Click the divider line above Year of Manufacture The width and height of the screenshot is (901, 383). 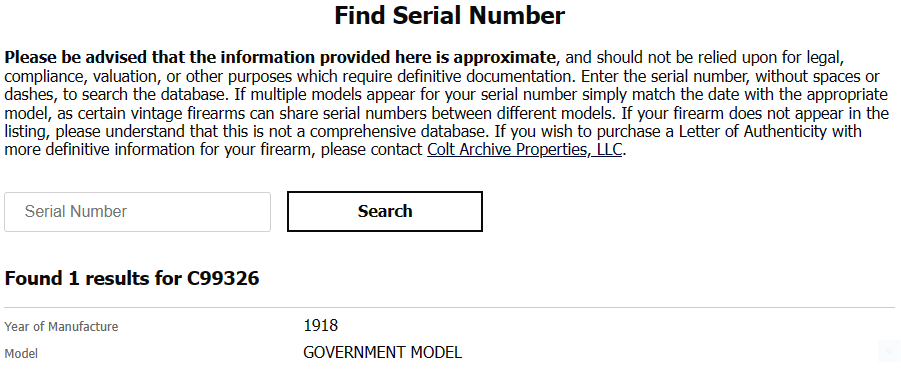pos(449,308)
